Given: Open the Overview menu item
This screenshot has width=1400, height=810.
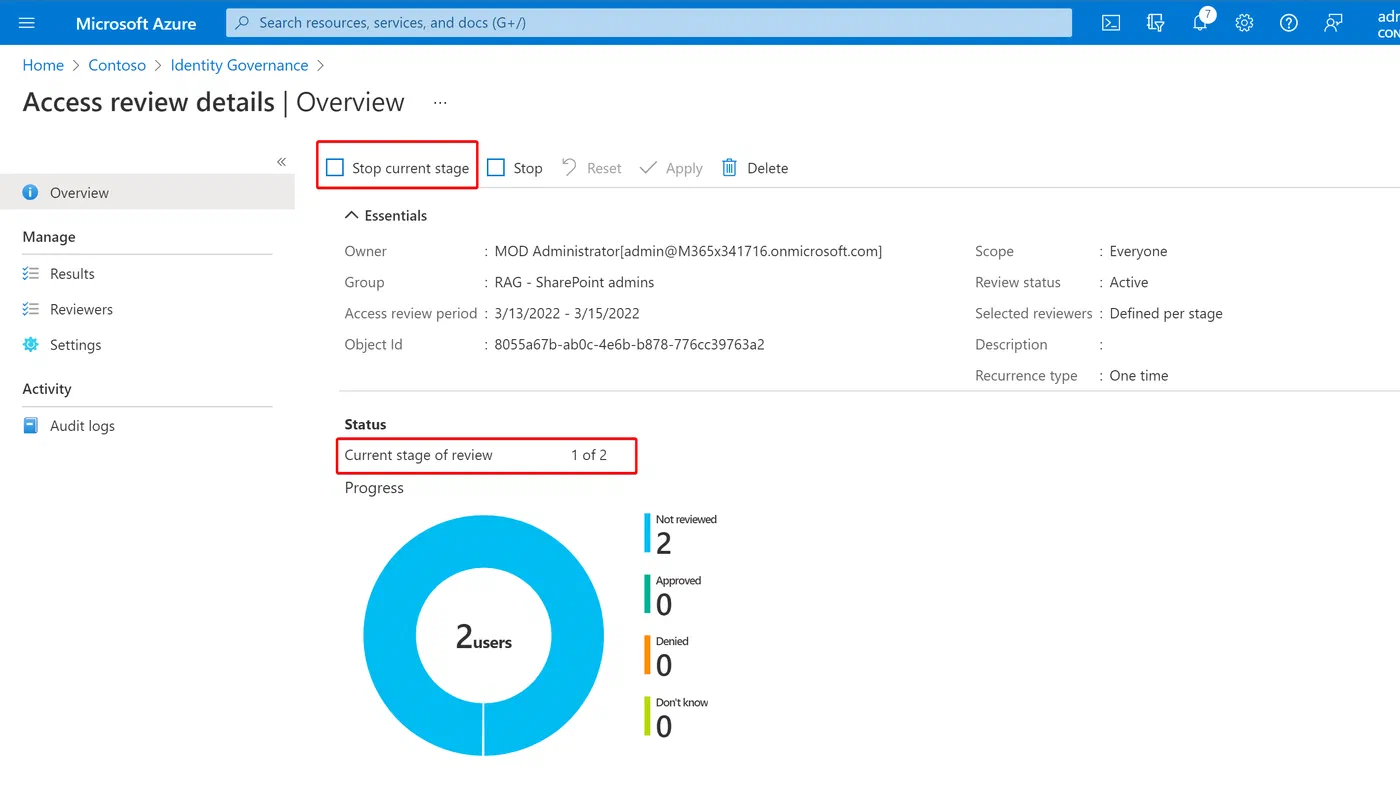Looking at the screenshot, I should [147, 192].
